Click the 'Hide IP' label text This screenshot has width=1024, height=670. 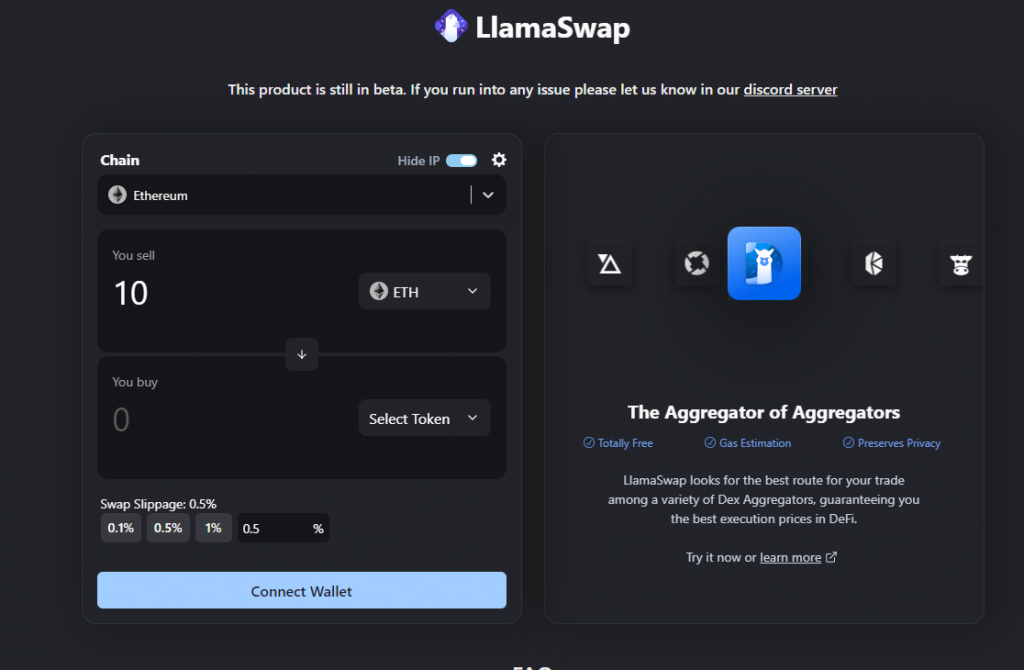coord(419,161)
